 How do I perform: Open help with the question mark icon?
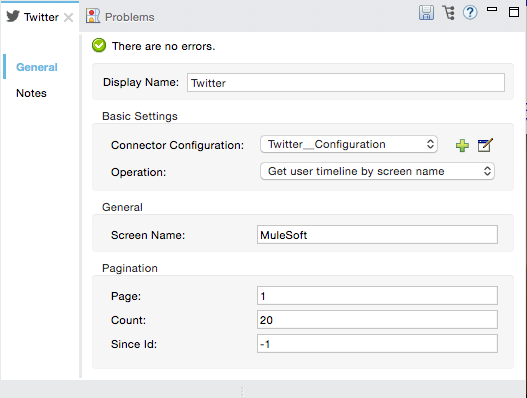[x=470, y=13]
